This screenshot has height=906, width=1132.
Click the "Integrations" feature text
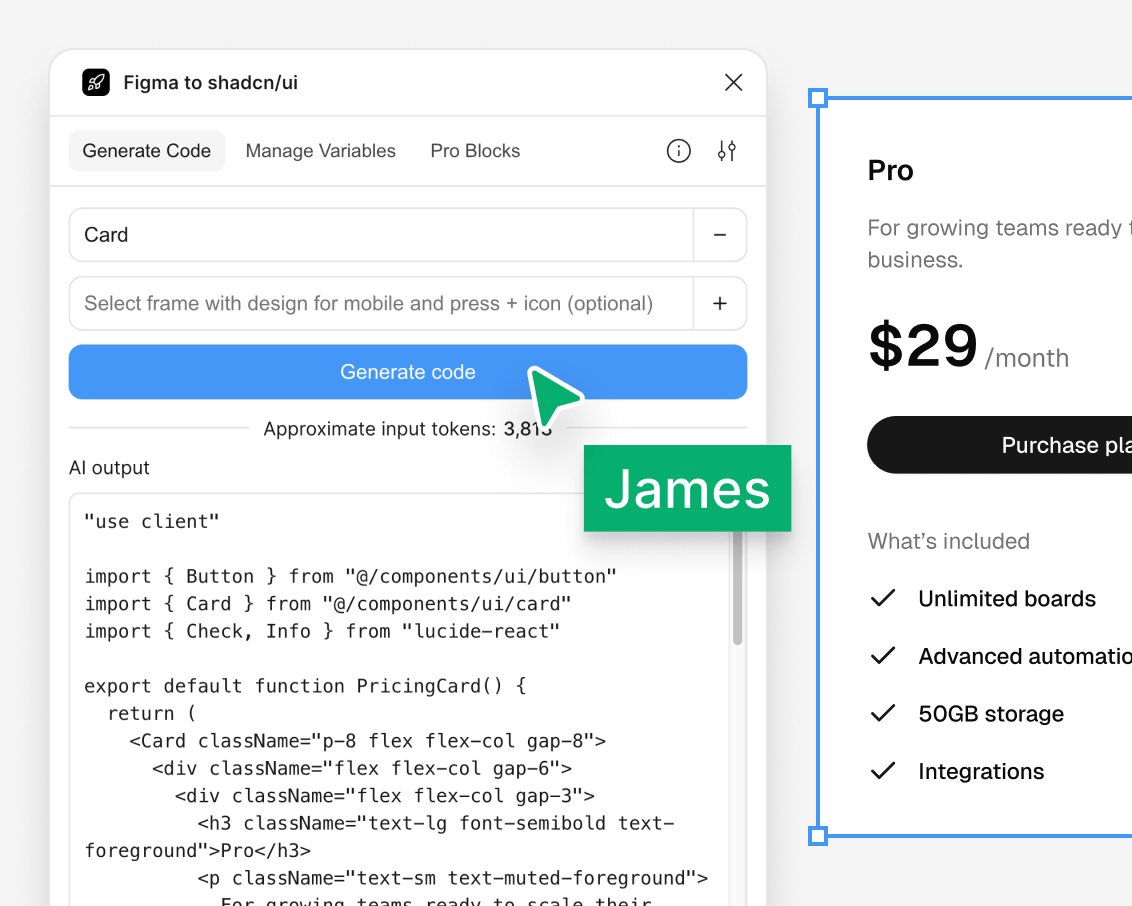(981, 772)
